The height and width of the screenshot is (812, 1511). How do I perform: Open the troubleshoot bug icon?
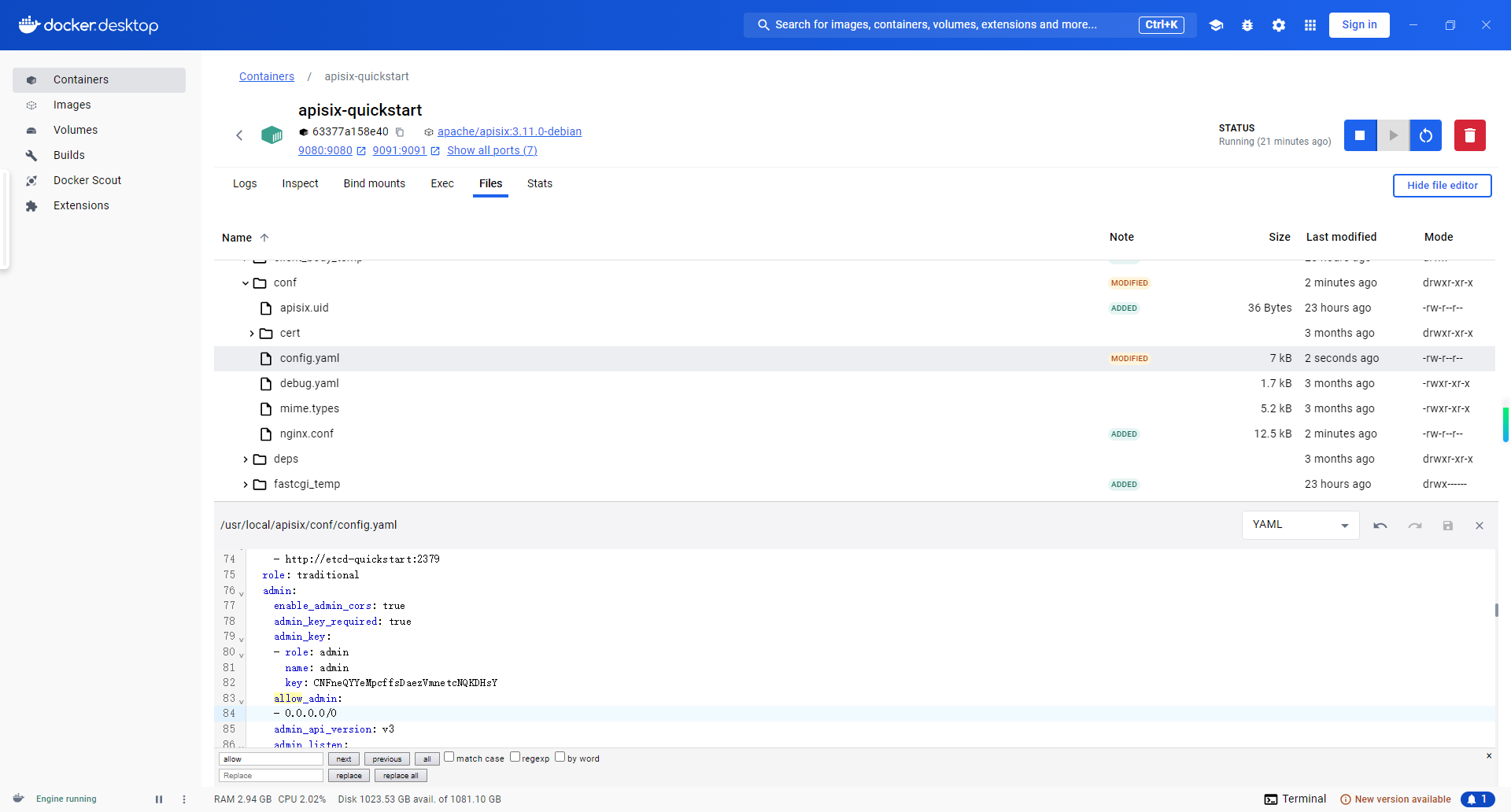click(1247, 25)
